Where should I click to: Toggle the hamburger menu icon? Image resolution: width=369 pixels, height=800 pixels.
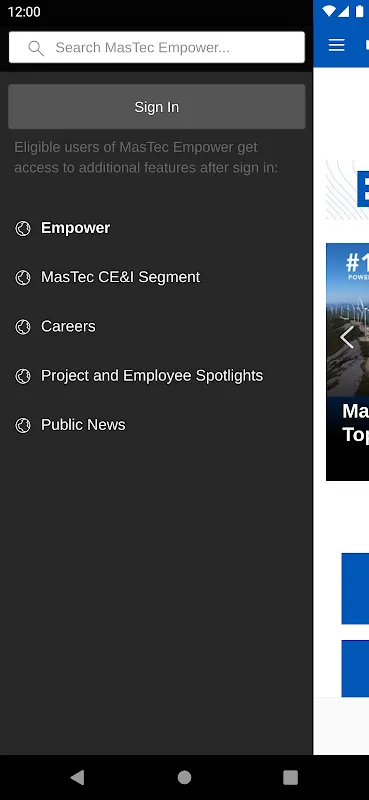pos(336,45)
